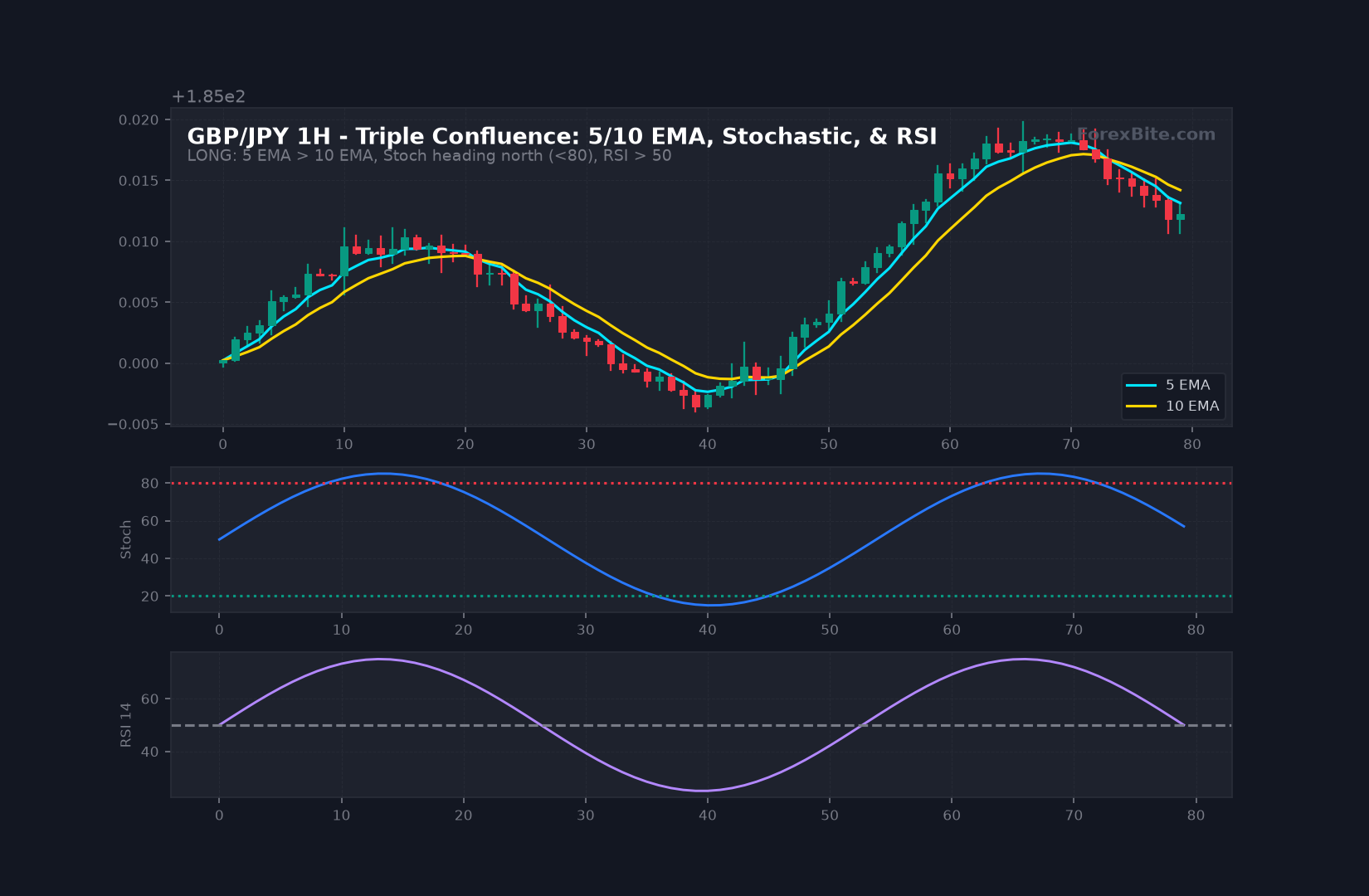
Task: Click the red dotted overbought line at 80
Action: click(701, 483)
